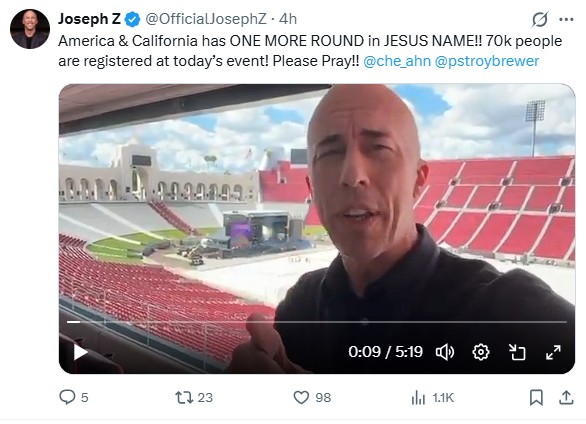The width and height of the screenshot is (586, 424).
Task: Play the stadium video
Action: tap(80, 352)
